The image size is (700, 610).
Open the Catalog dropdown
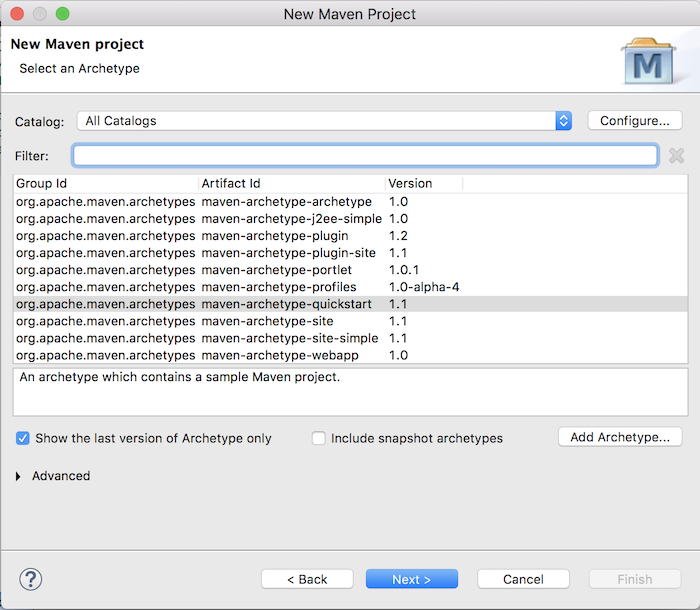325,121
